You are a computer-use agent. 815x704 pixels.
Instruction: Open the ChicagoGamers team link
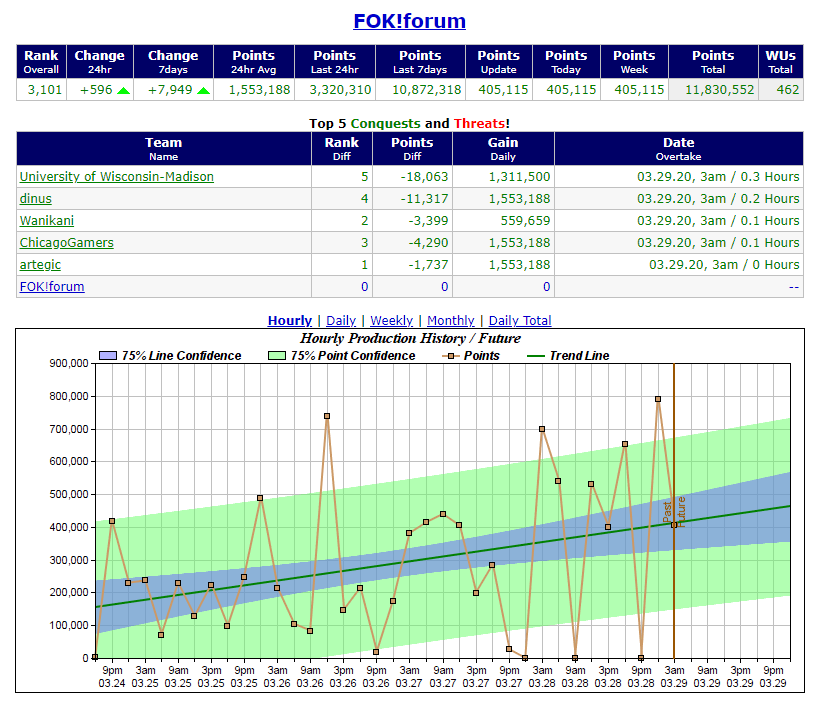point(67,243)
